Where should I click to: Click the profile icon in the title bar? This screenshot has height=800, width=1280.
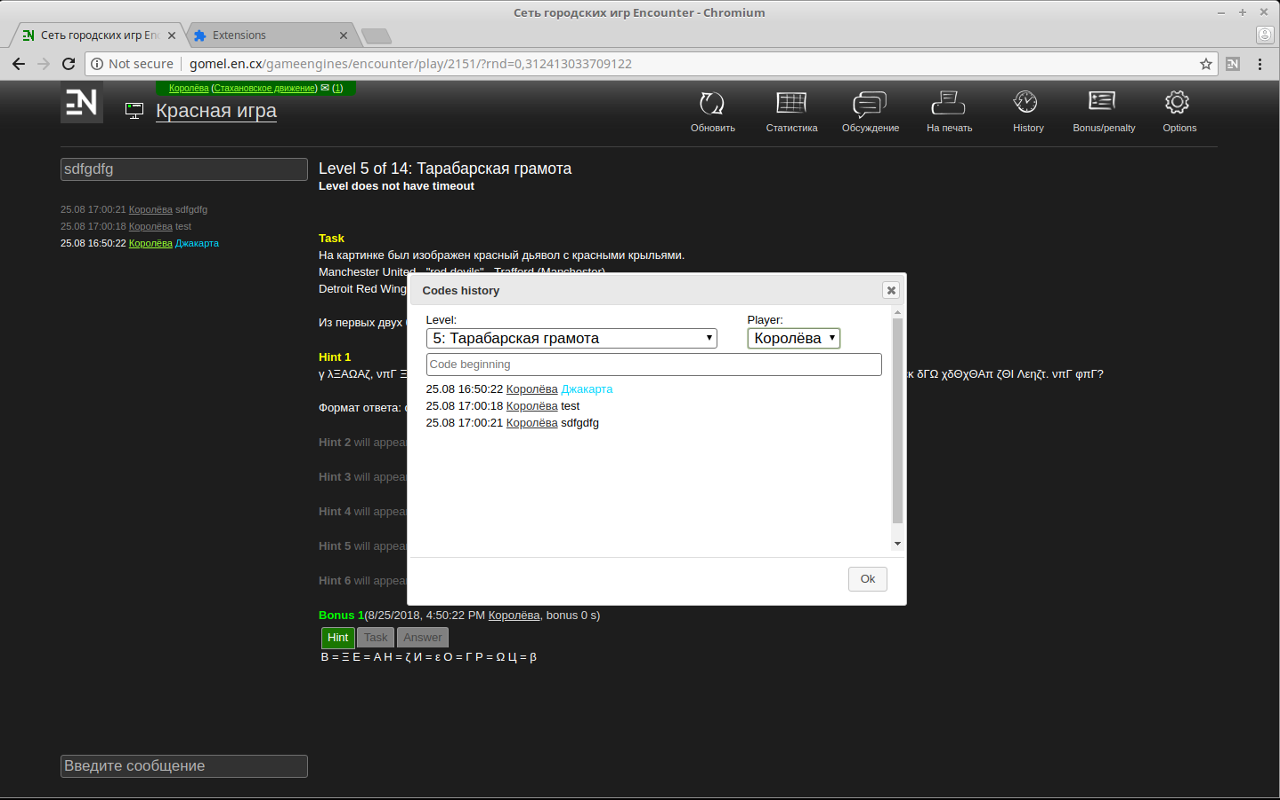(1264, 35)
